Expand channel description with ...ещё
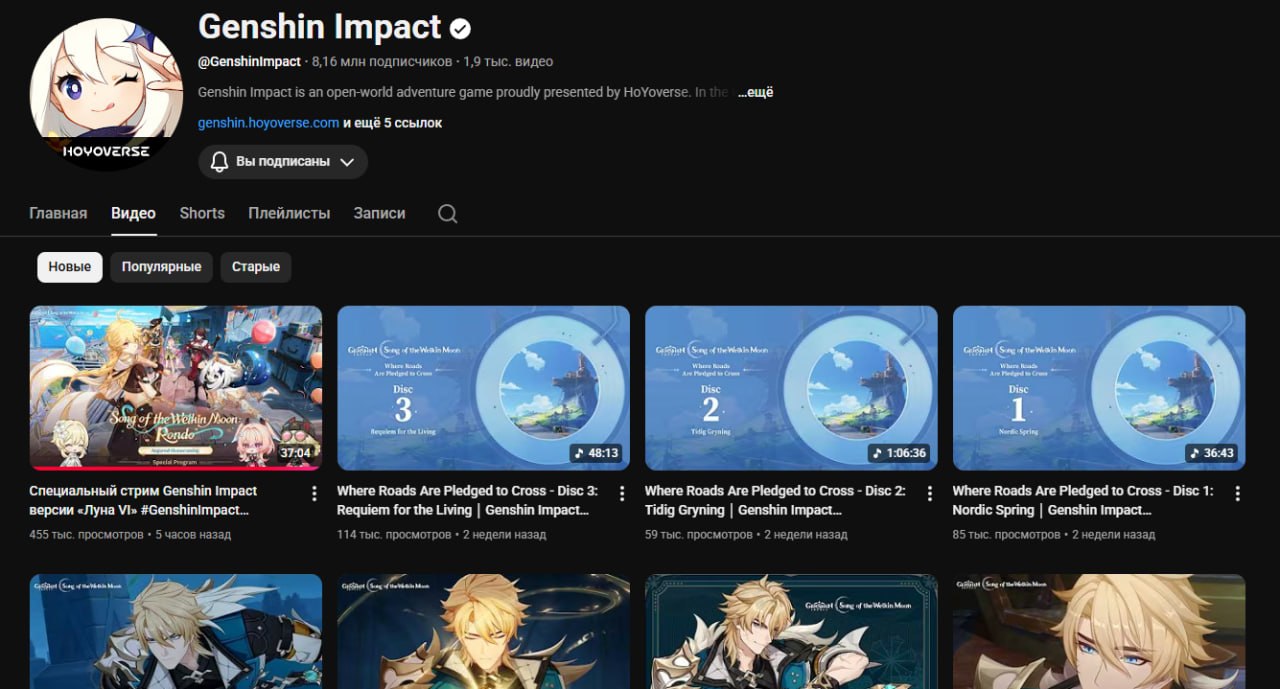1280x689 pixels. point(756,92)
